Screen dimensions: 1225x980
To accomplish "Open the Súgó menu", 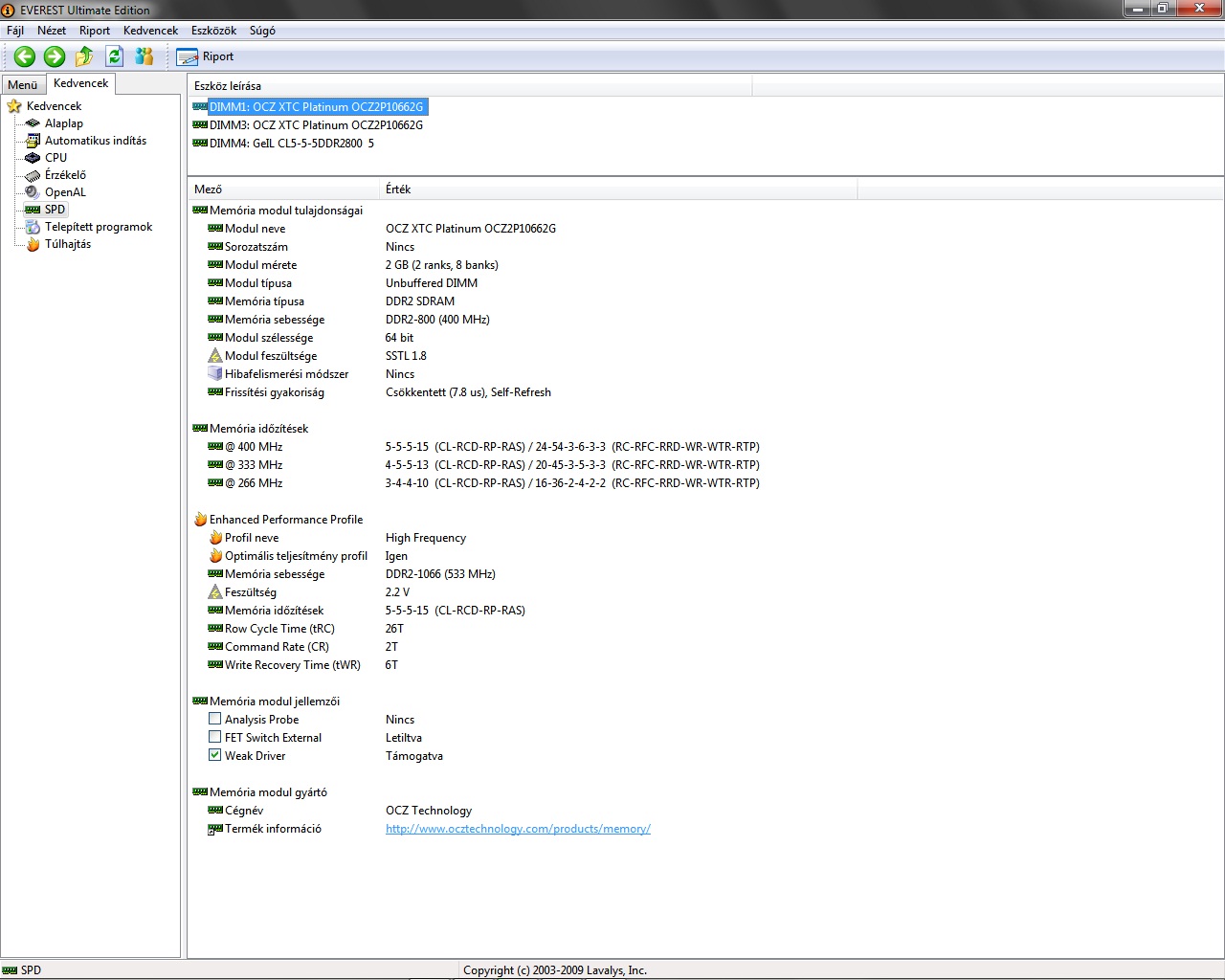I will (262, 31).
